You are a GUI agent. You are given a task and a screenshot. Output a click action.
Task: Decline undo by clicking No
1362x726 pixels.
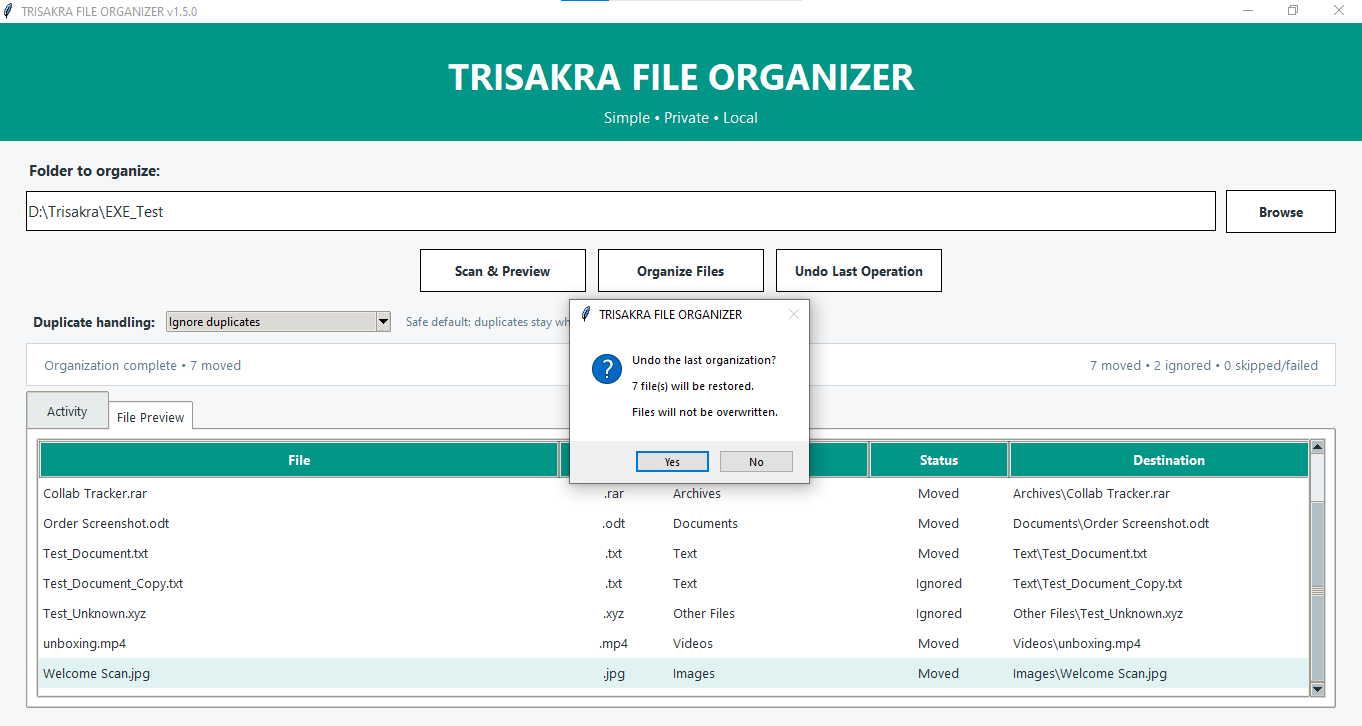click(x=756, y=462)
